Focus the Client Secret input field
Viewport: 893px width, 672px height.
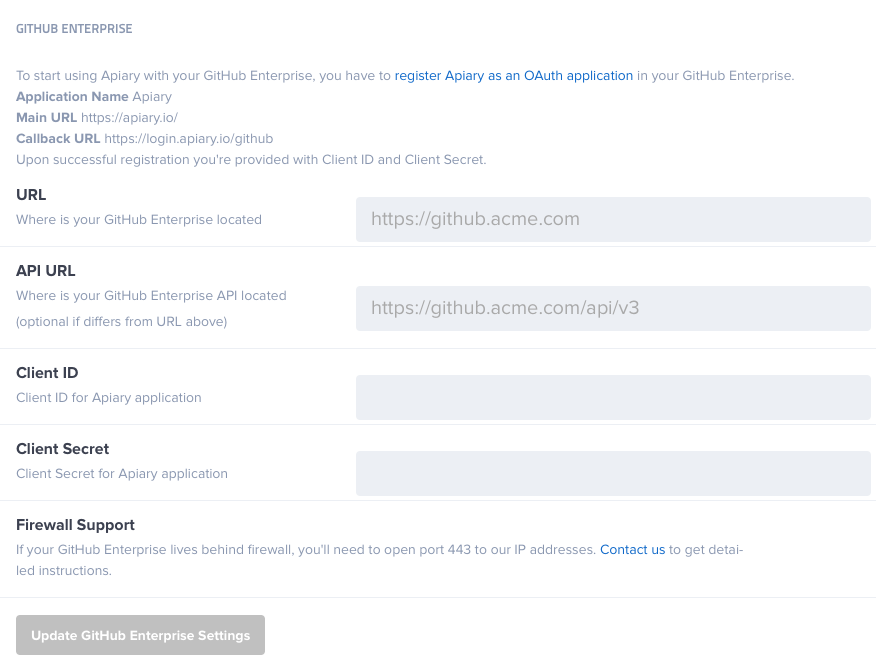pyautogui.click(x=613, y=473)
